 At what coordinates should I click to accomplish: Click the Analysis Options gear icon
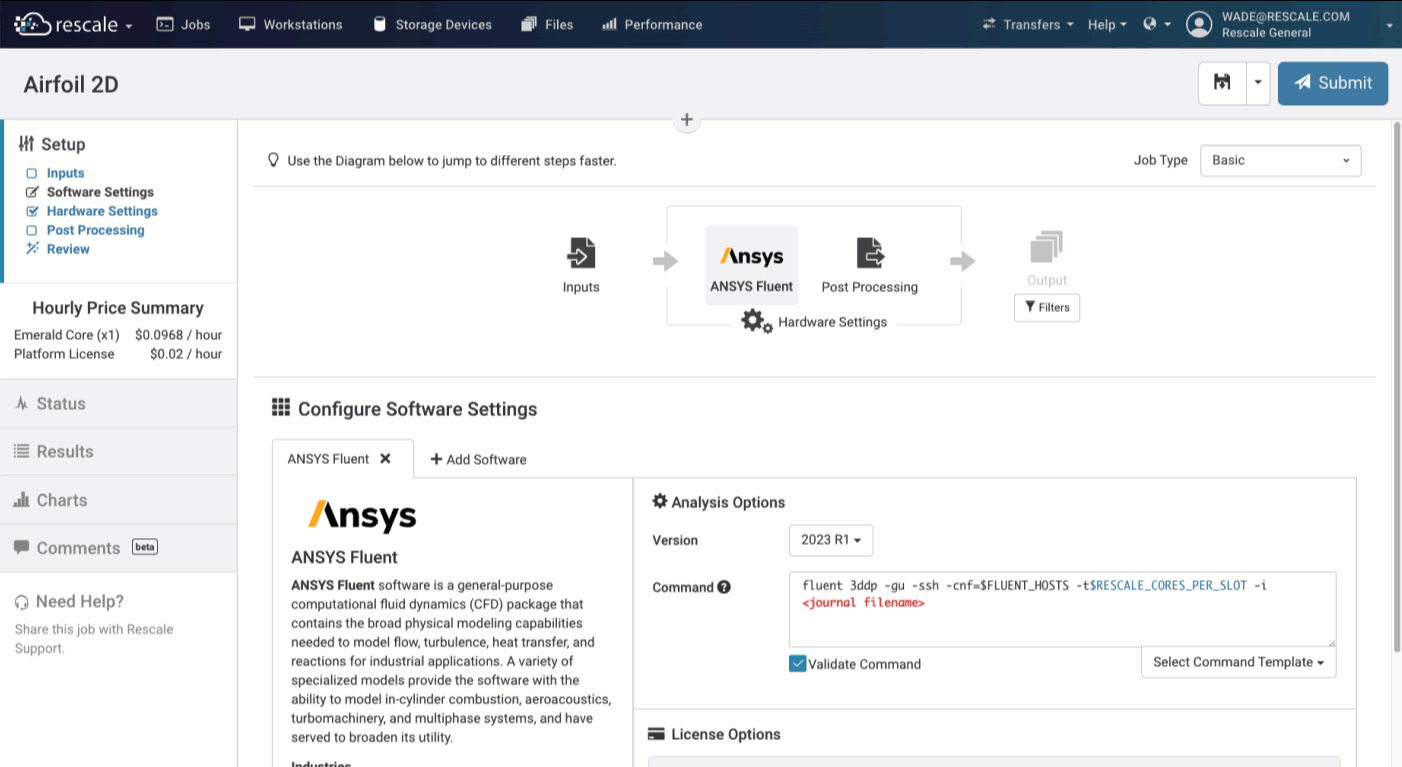[x=660, y=502]
